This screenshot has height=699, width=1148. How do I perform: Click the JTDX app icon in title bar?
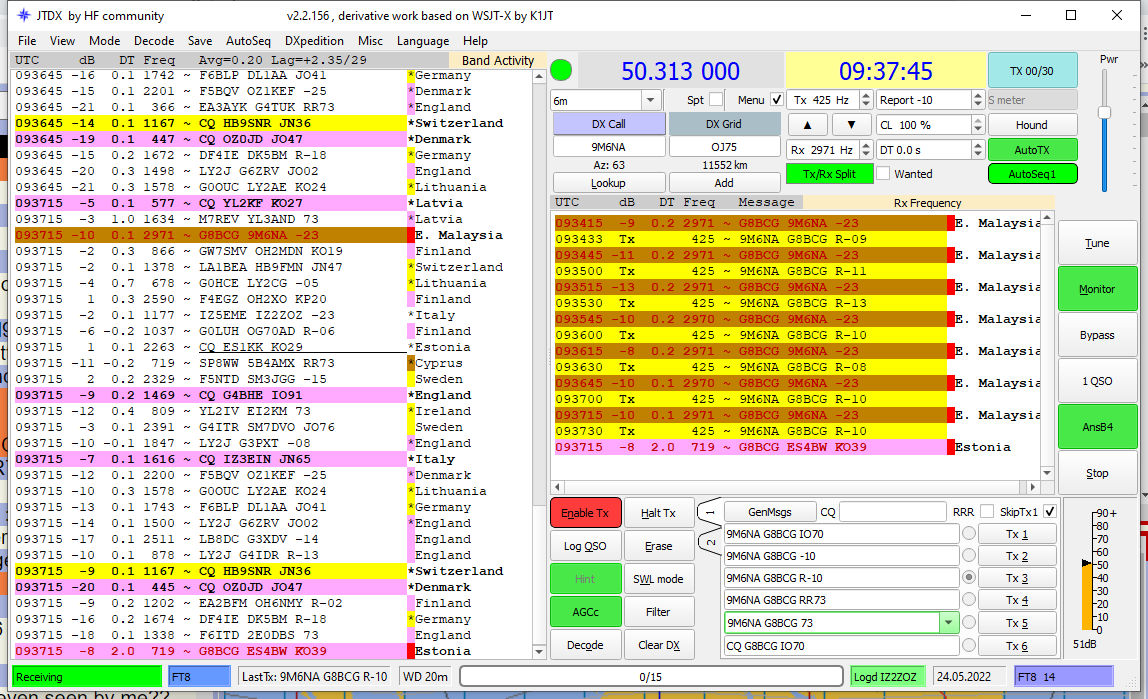pyautogui.click(x=23, y=15)
